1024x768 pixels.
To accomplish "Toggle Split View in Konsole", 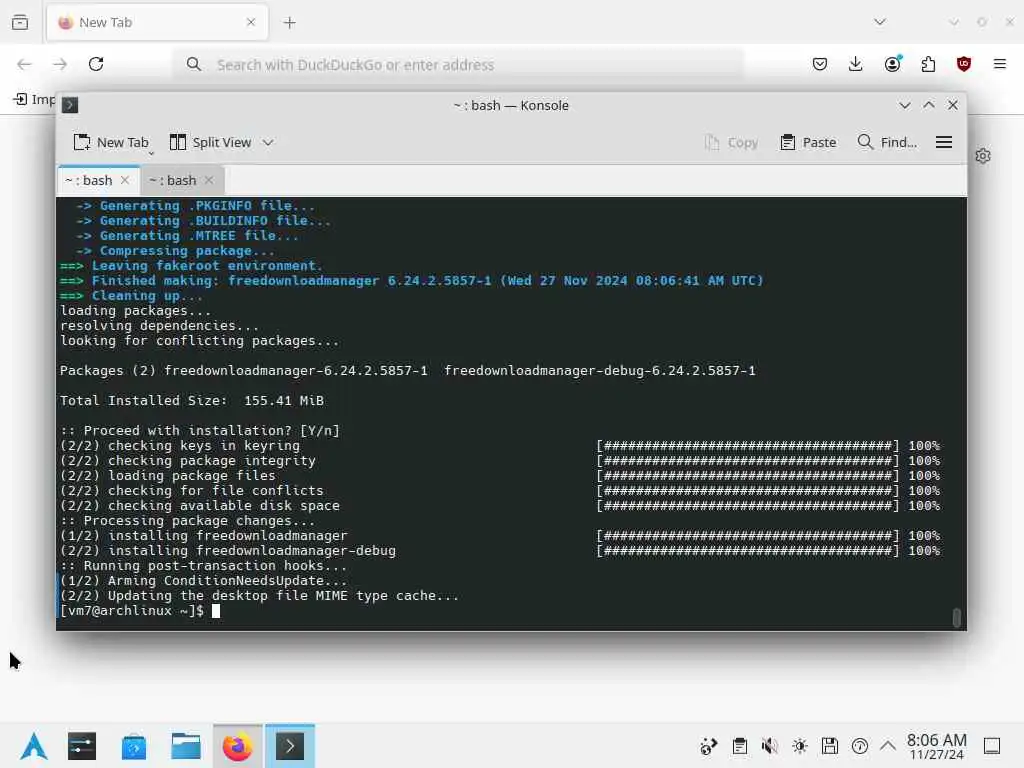I will pos(210,142).
